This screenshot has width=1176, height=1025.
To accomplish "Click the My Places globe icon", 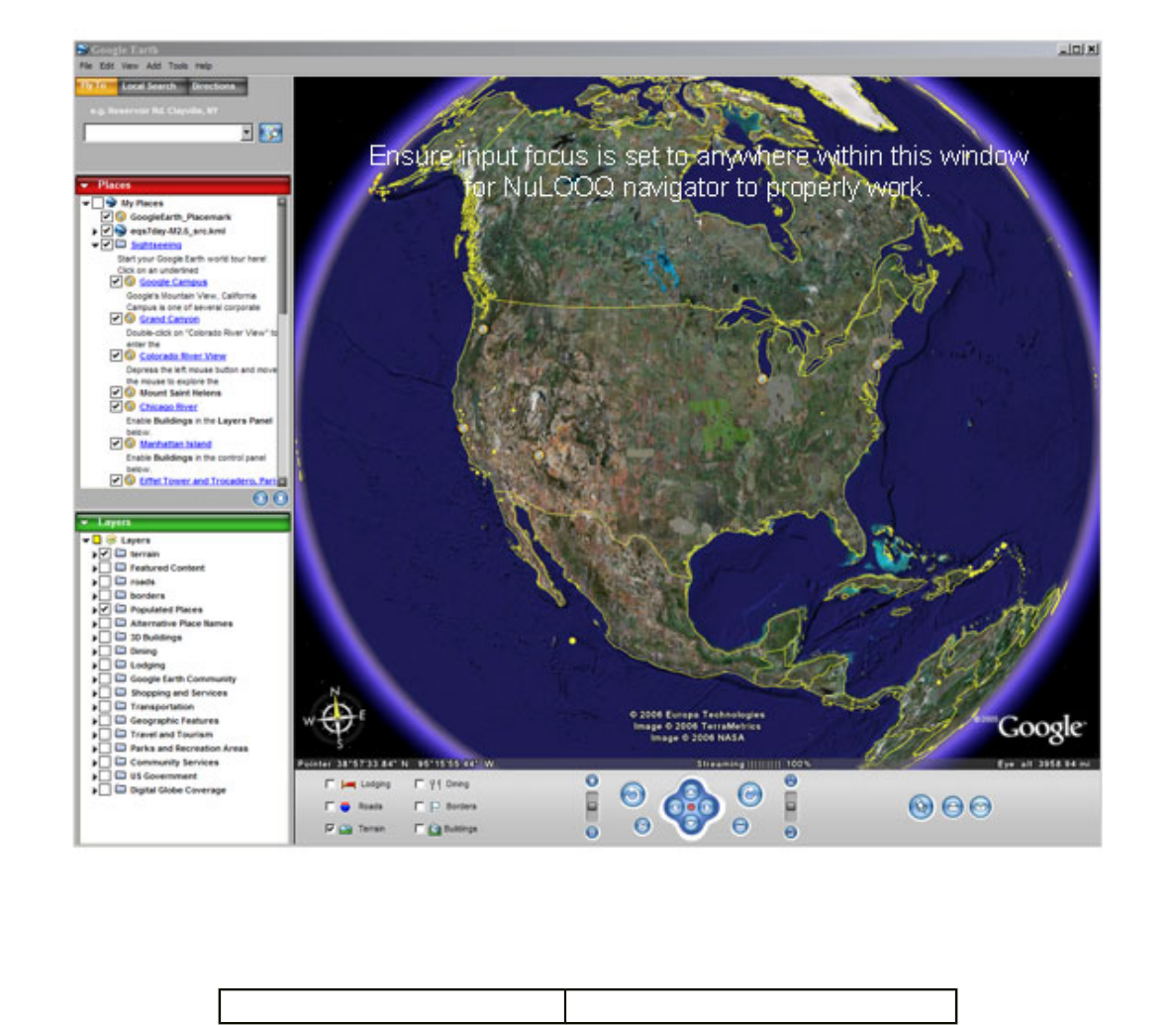I will [111, 203].
